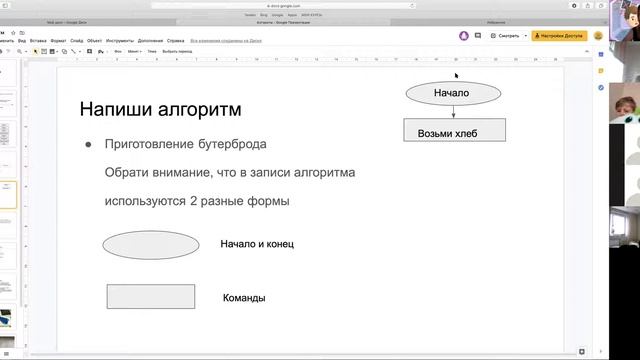The width and height of the screenshot is (640, 360).
Task: Select the highlighted current slide thumbnail
Action: pos(8,195)
